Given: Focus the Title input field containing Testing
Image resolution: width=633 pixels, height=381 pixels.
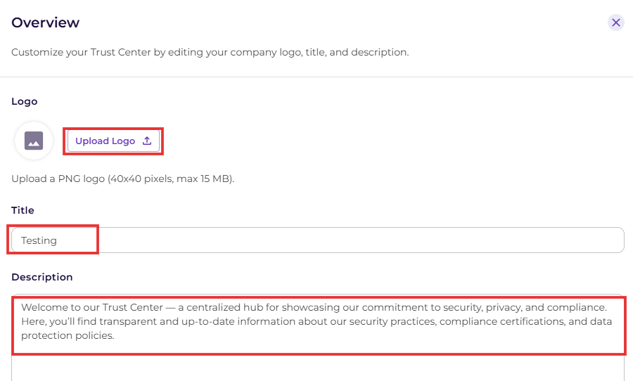Looking at the screenshot, I should click(318, 240).
